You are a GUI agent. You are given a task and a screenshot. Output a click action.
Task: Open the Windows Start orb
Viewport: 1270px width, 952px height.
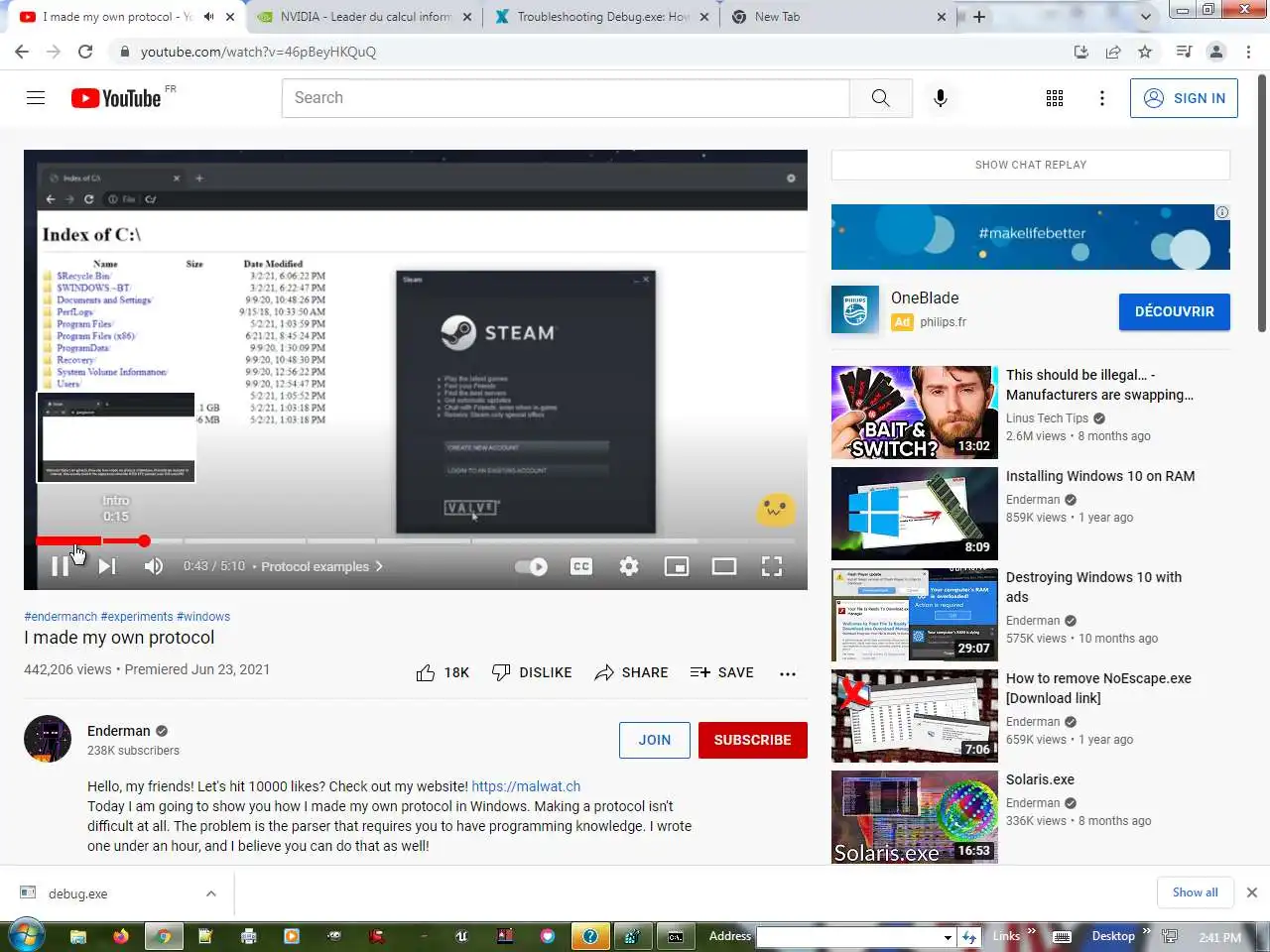(26, 935)
